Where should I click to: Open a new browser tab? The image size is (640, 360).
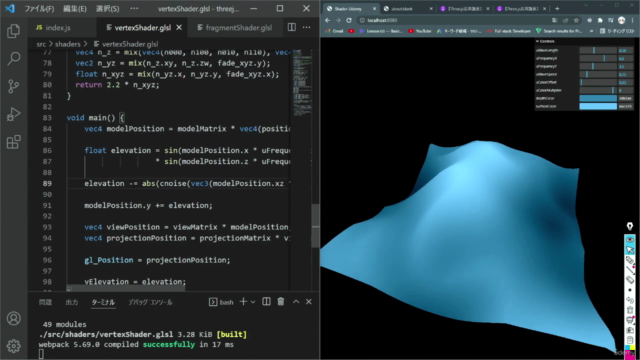coord(557,8)
